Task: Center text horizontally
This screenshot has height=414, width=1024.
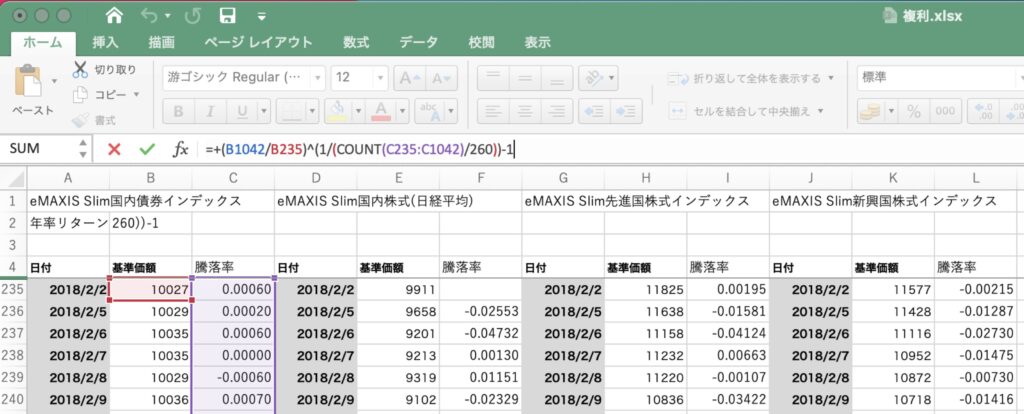Action: (524, 111)
